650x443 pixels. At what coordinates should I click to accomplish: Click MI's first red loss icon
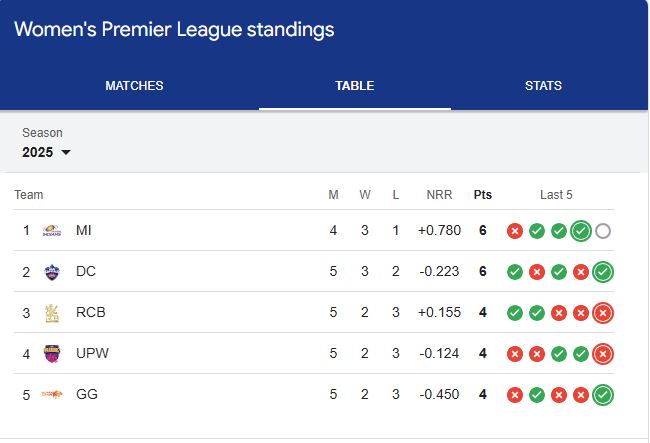point(515,231)
